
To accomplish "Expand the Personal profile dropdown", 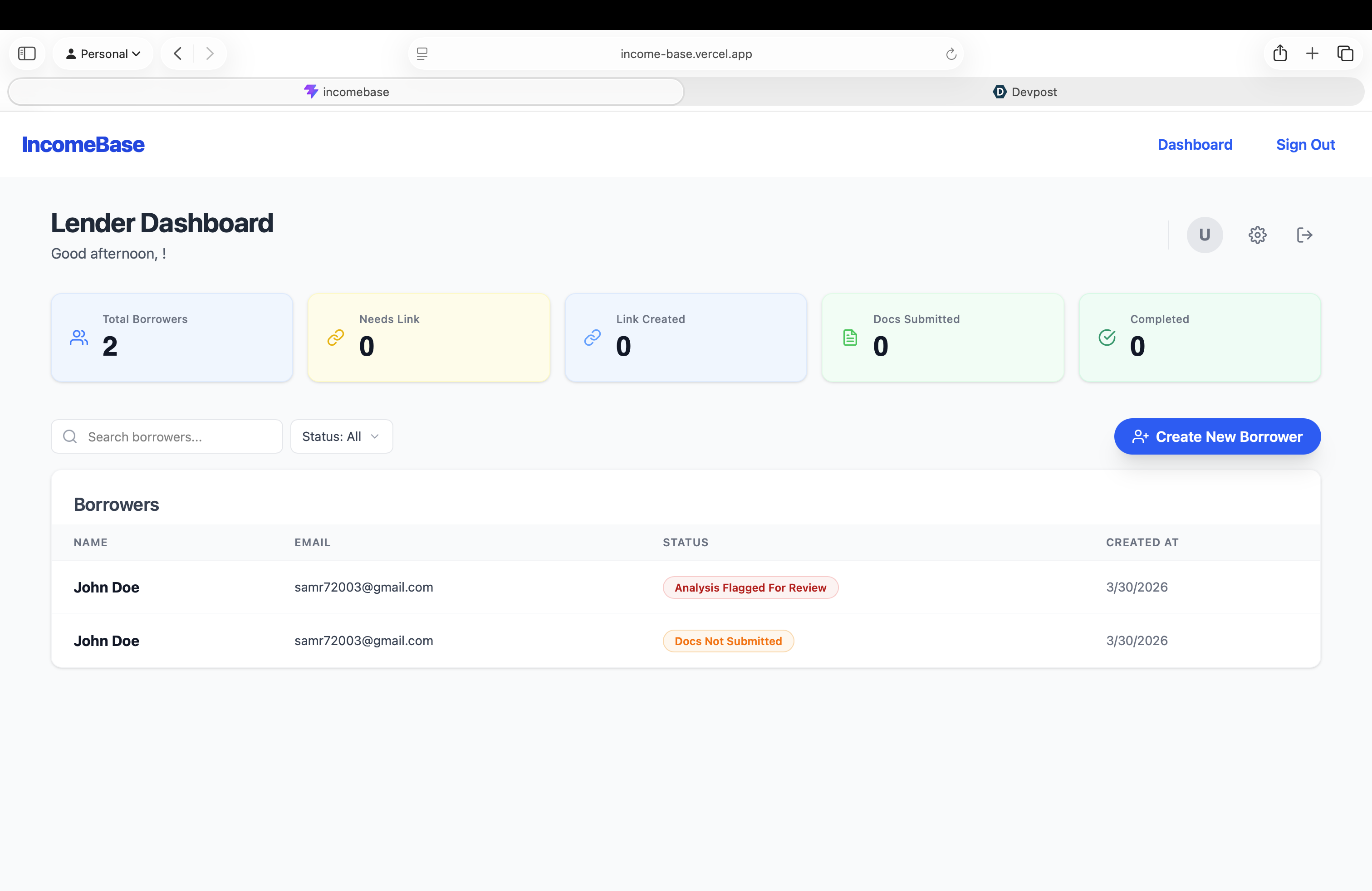I will pos(103,54).
